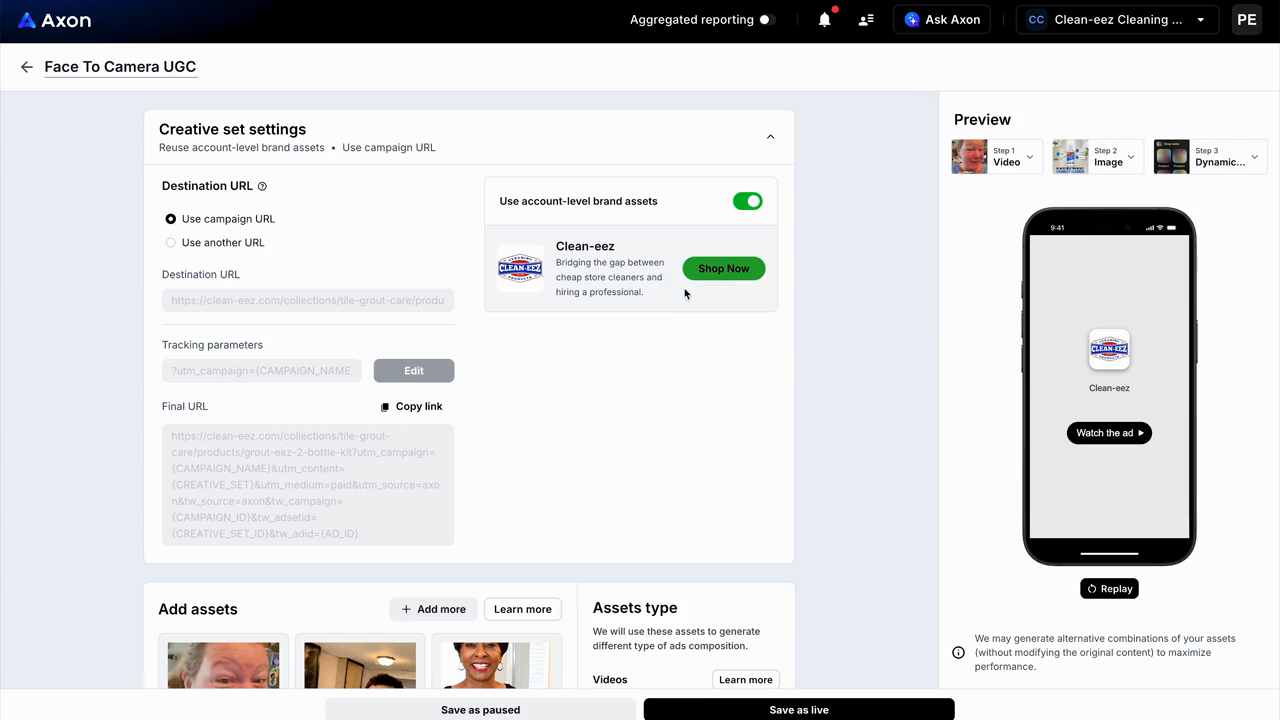
Task: Collapse the Creative set settings section
Action: 770,137
